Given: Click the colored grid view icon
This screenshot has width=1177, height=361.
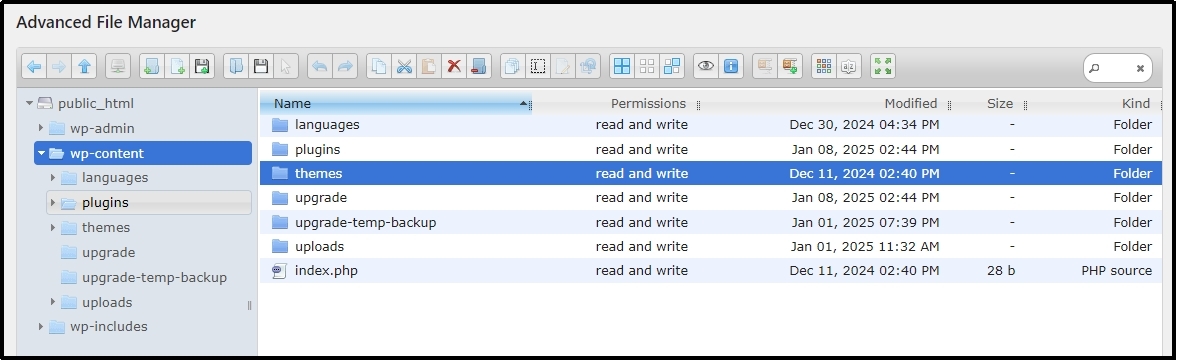Looking at the screenshot, I should (824, 66).
